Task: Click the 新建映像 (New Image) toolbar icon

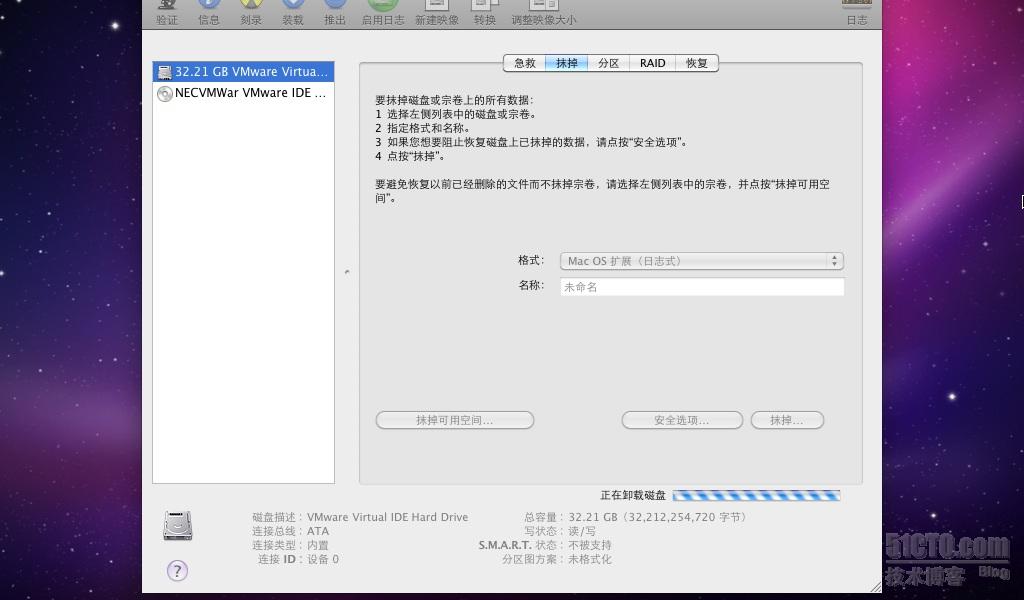Action: (x=437, y=6)
